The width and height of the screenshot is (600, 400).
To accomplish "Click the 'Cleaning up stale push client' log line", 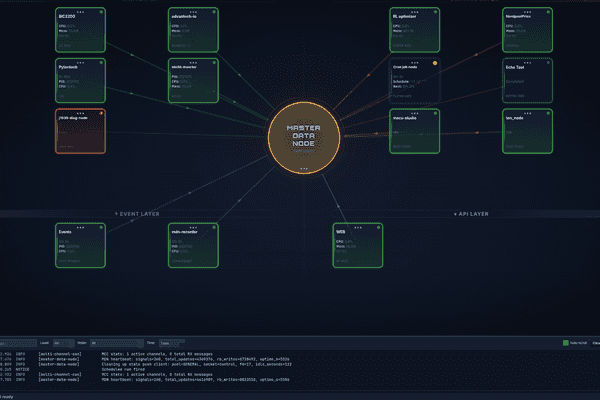I will coord(197,364).
